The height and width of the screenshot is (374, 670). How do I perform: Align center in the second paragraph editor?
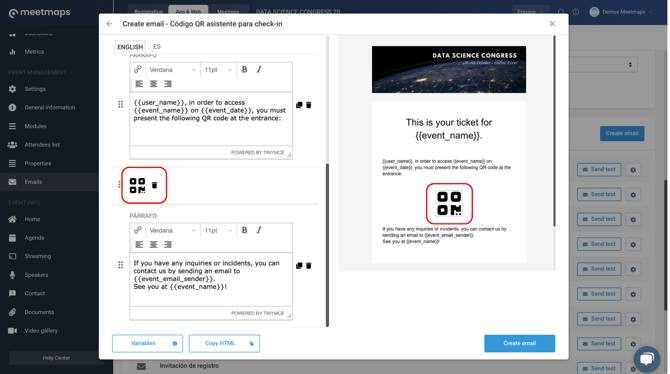click(153, 244)
